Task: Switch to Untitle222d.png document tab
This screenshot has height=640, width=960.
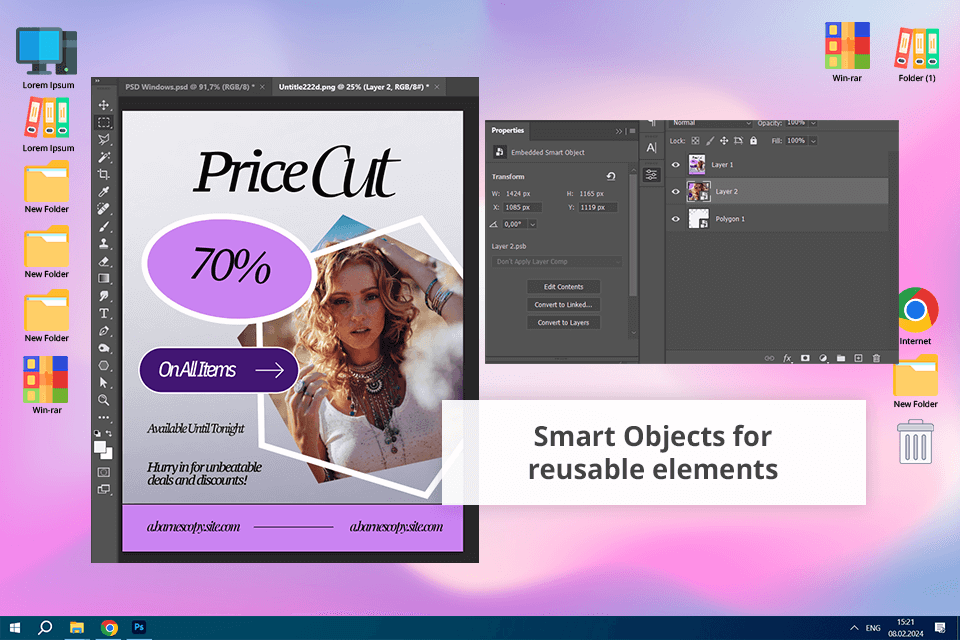Action: 354,87
